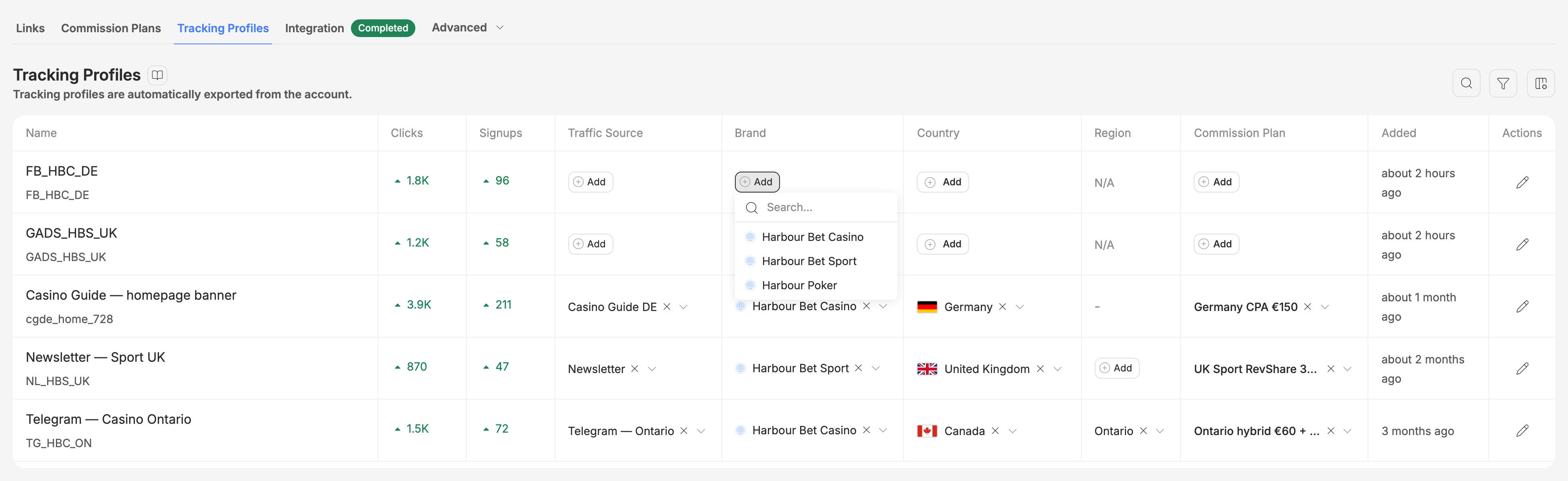The image size is (1568, 481).
Task: Open the filter funnel icon
Action: (x=1503, y=83)
